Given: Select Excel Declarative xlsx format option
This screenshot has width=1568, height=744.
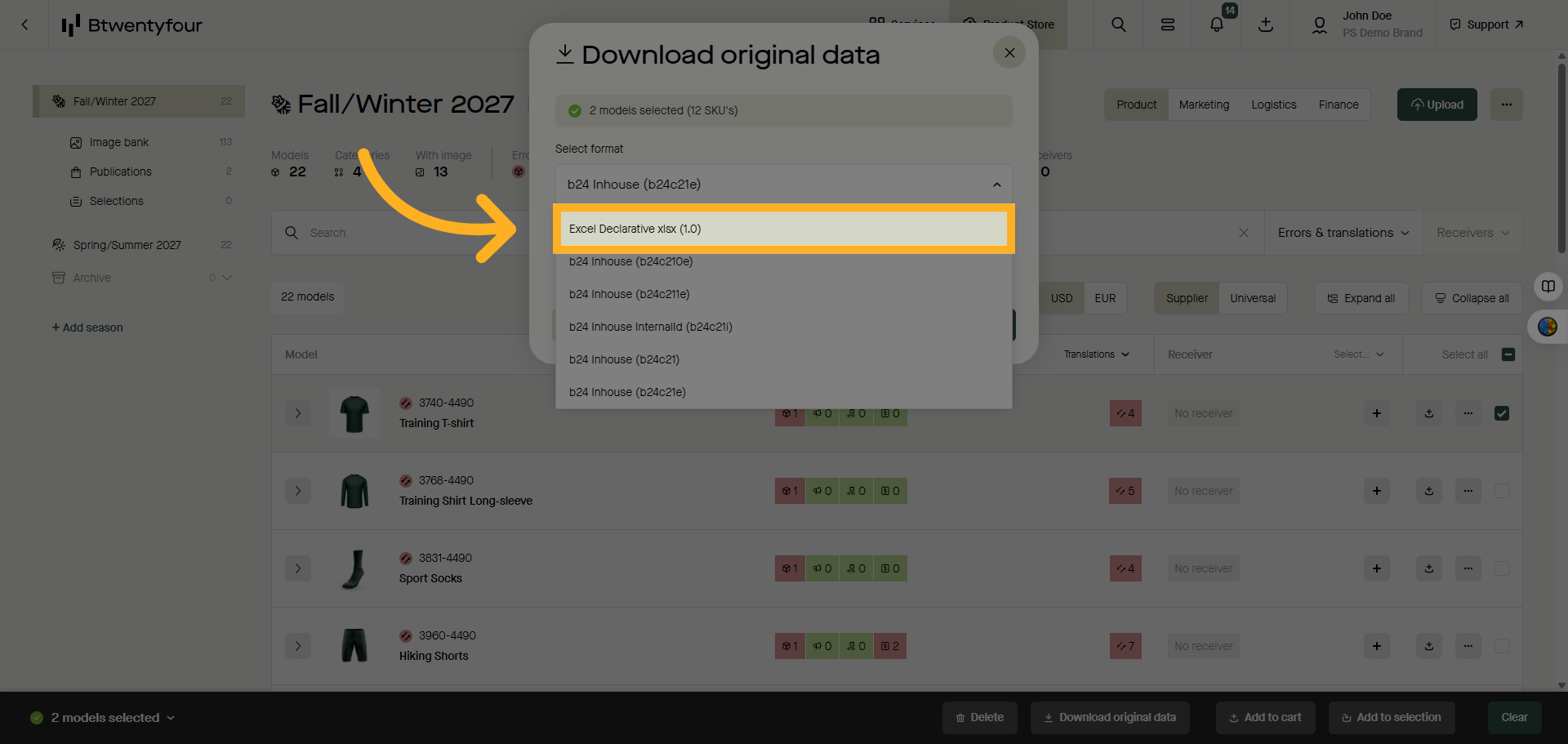Looking at the screenshot, I should click(x=782, y=229).
